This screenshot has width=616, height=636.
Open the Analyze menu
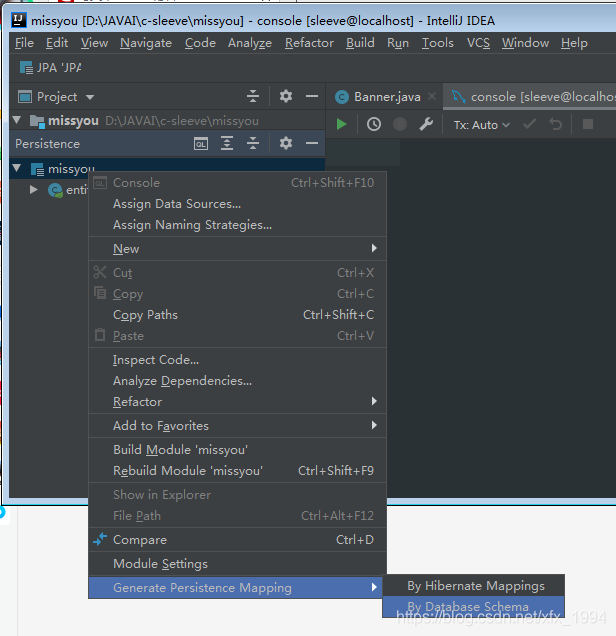[x=250, y=43]
